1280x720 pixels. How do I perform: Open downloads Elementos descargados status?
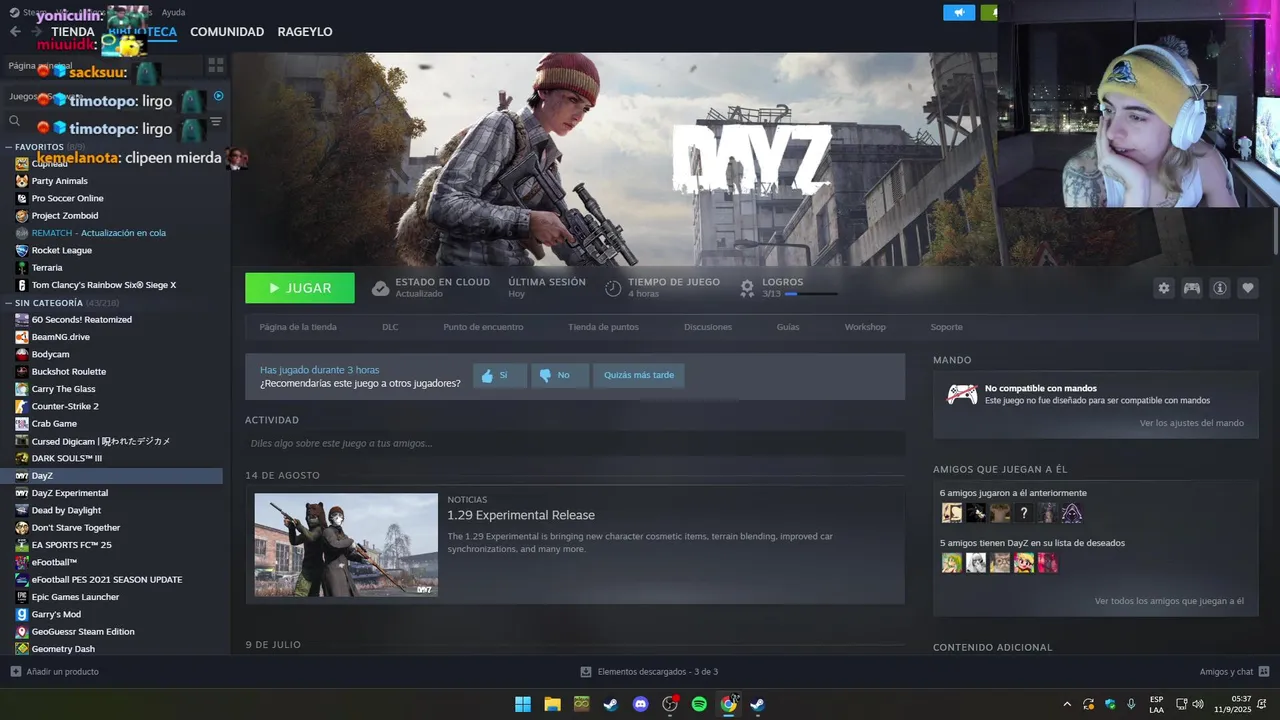(649, 671)
